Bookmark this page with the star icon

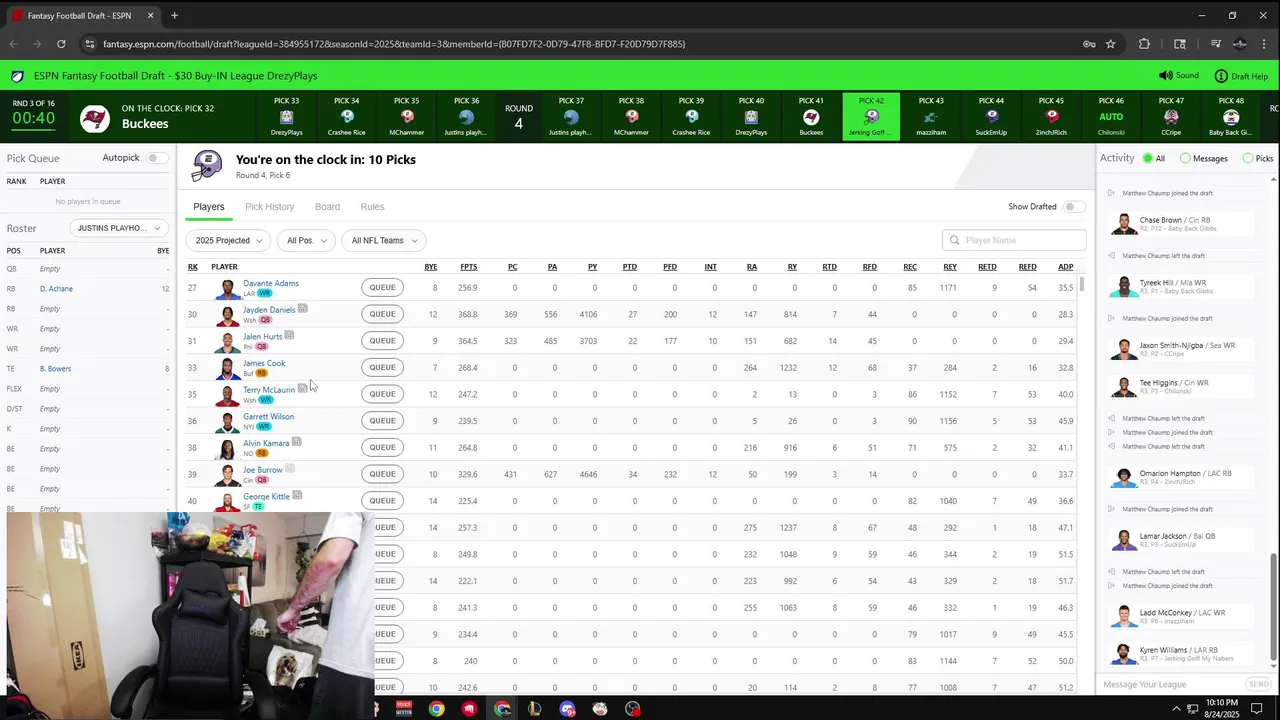[1110, 44]
